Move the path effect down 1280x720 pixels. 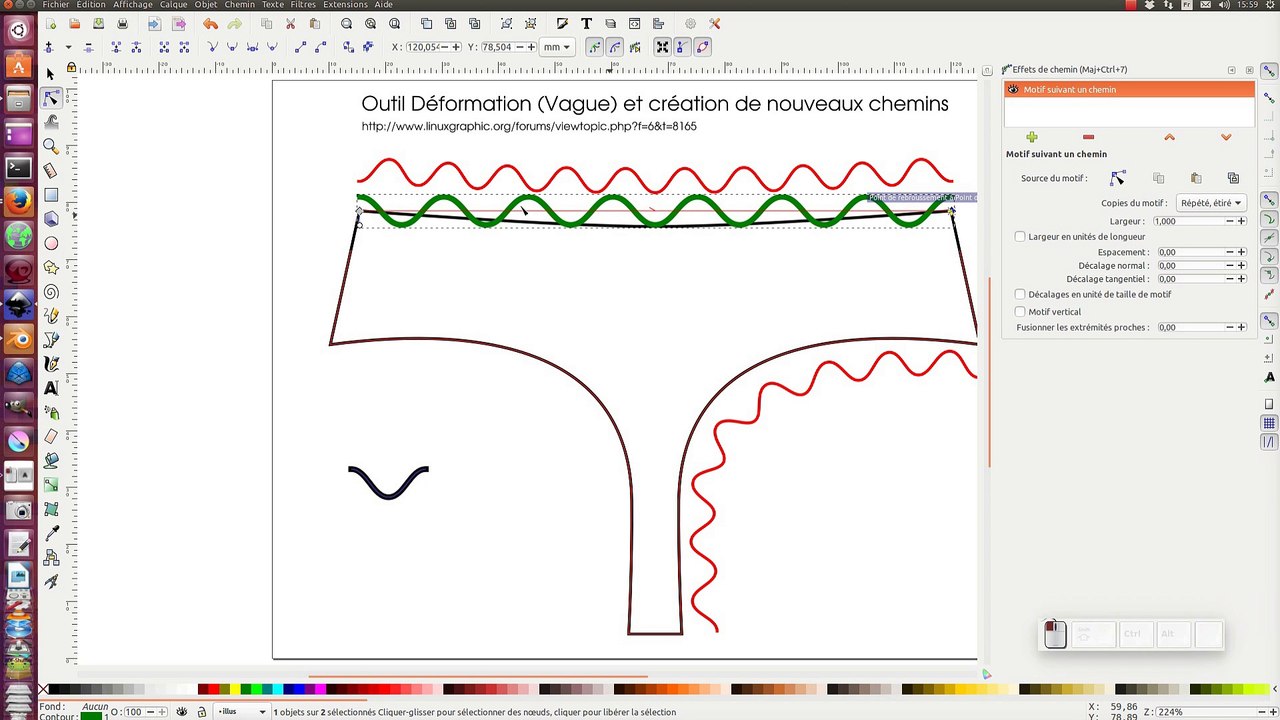coord(1226,137)
